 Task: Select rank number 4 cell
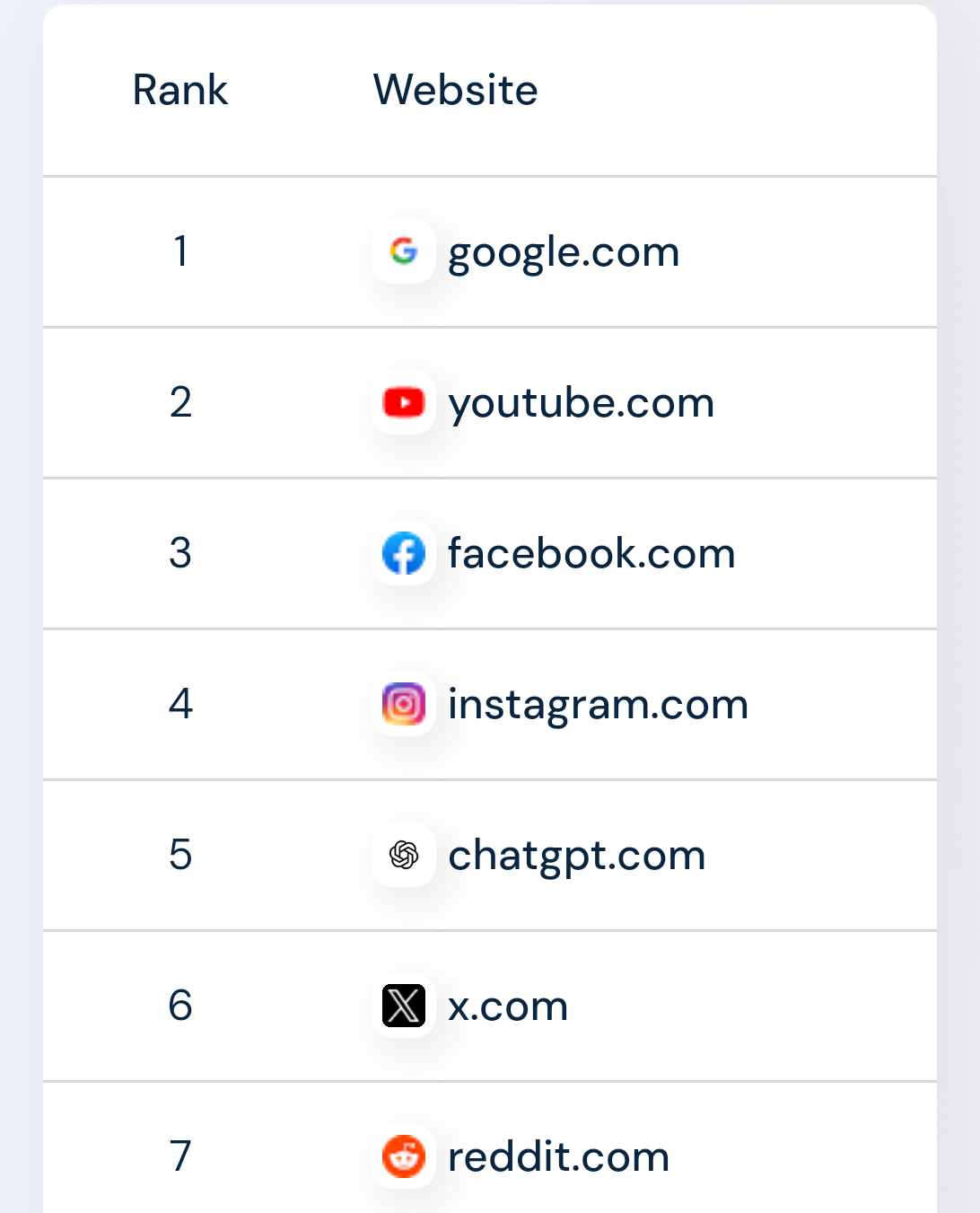pyautogui.click(x=180, y=704)
